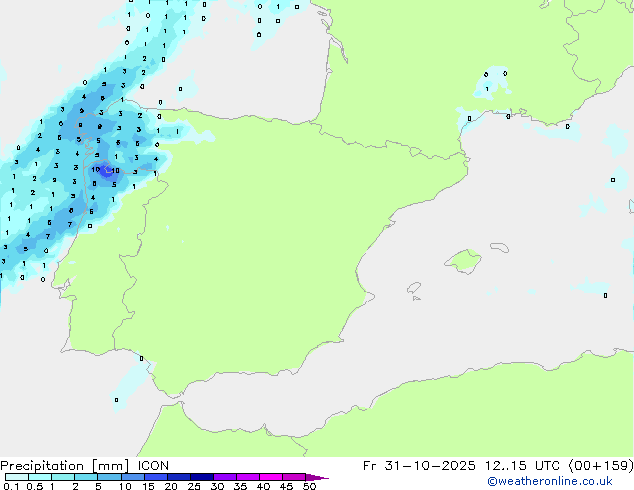Click the "(00+159)" forecast run label
634x490 pixels.
(x=601, y=466)
